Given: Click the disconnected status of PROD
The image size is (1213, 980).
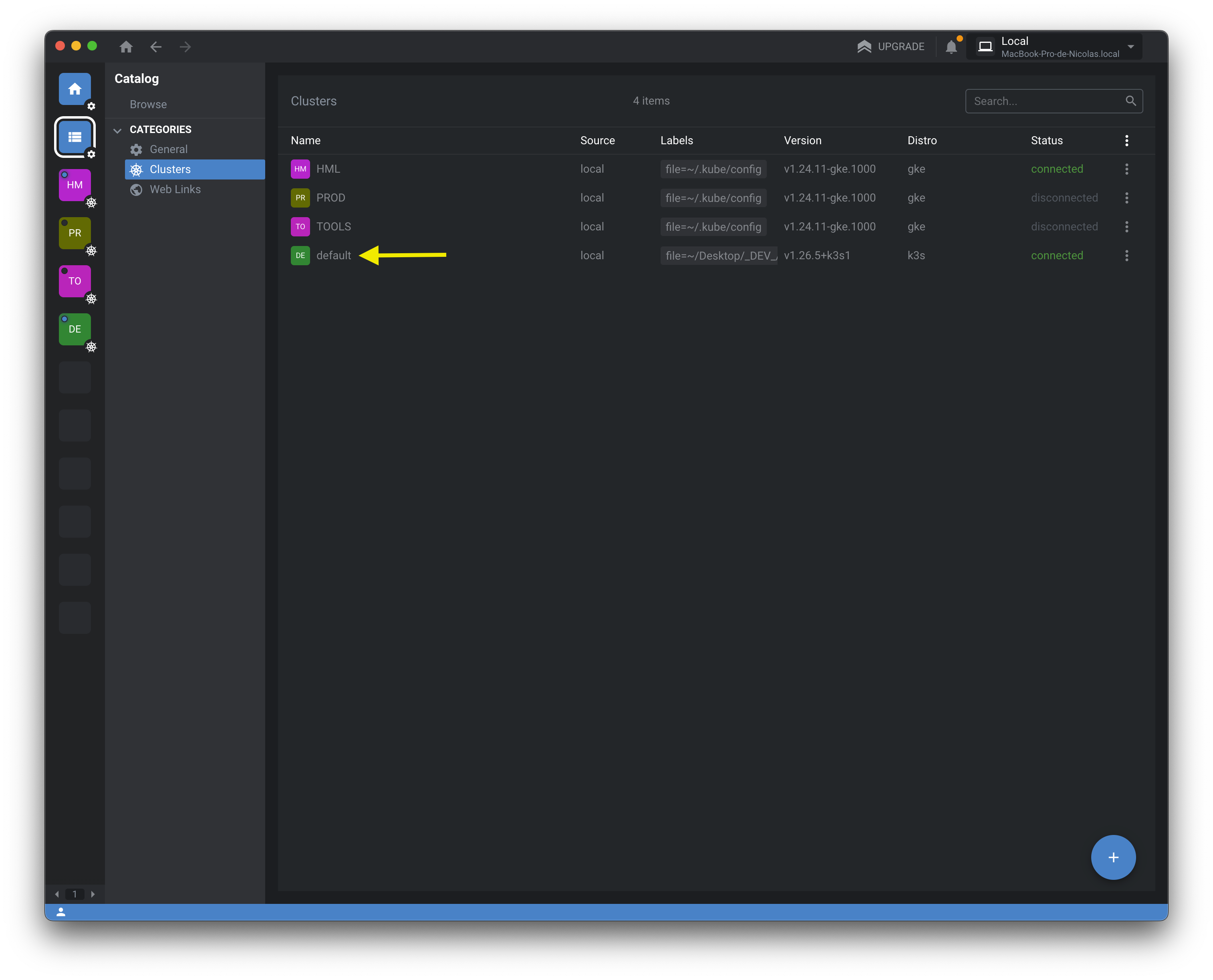Looking at the screenshot, I should 1064,198.
